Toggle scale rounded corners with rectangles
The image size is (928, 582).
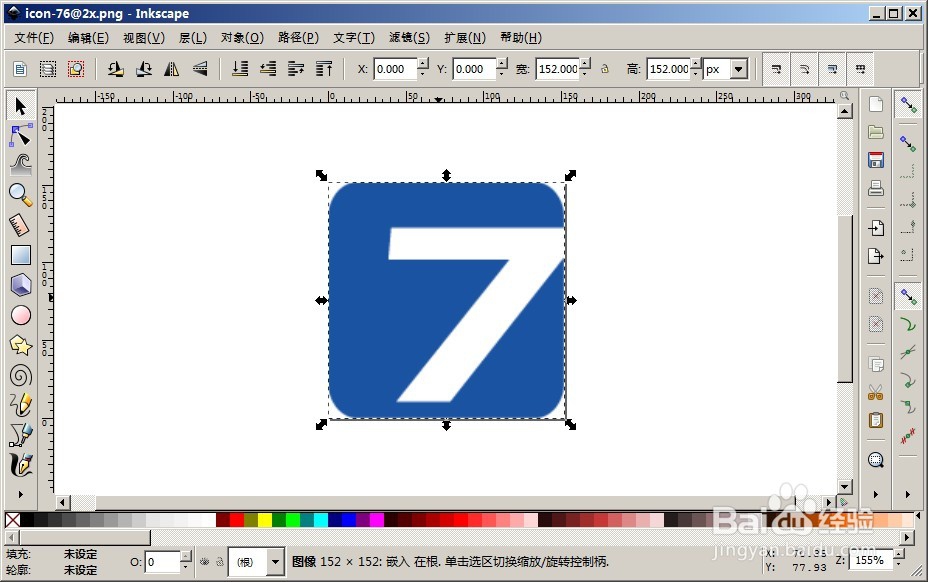(804, 69)
